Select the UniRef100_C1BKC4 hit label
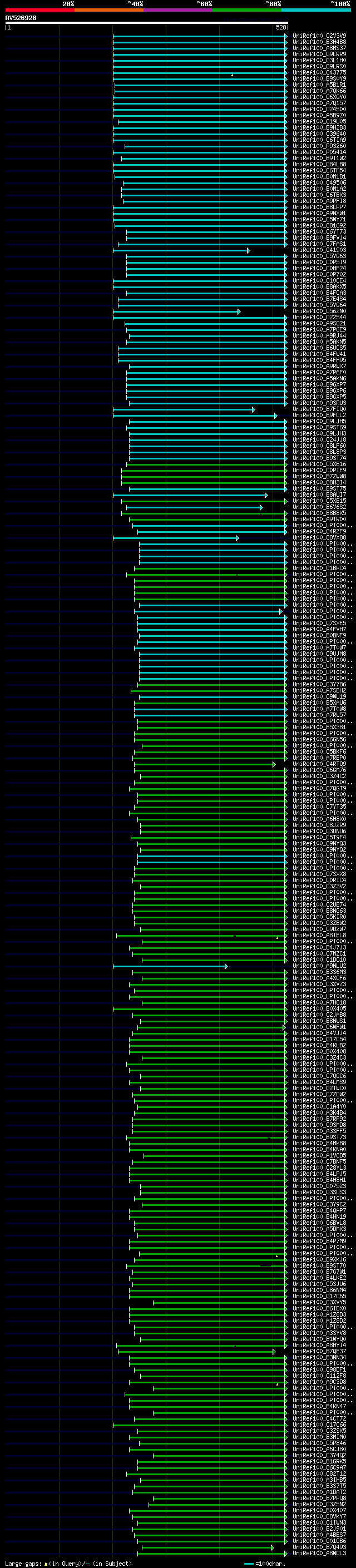 (319, 568)
